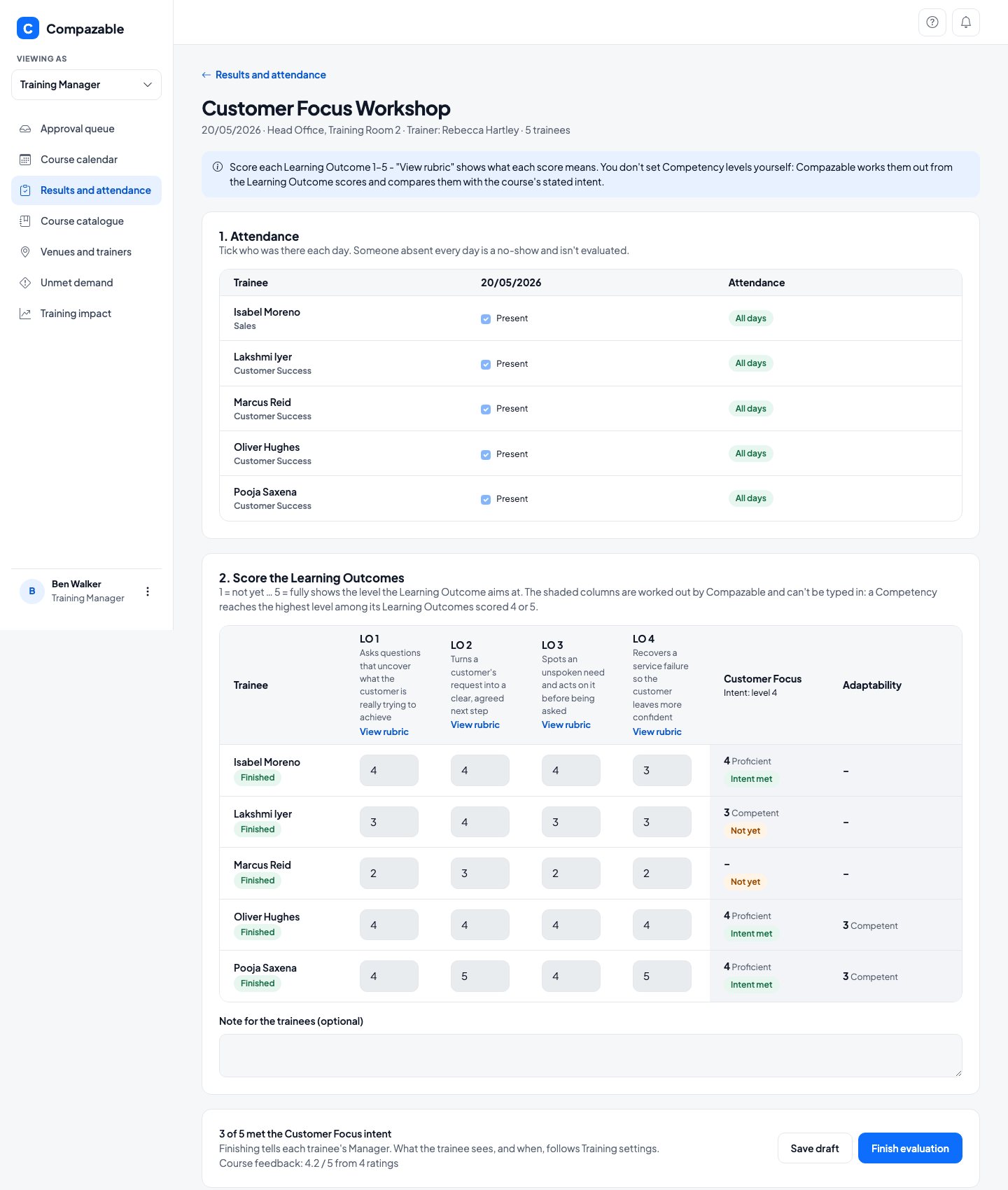Click the Note for the trainees text area
1008x1190 pixels.
(591, 1056)
